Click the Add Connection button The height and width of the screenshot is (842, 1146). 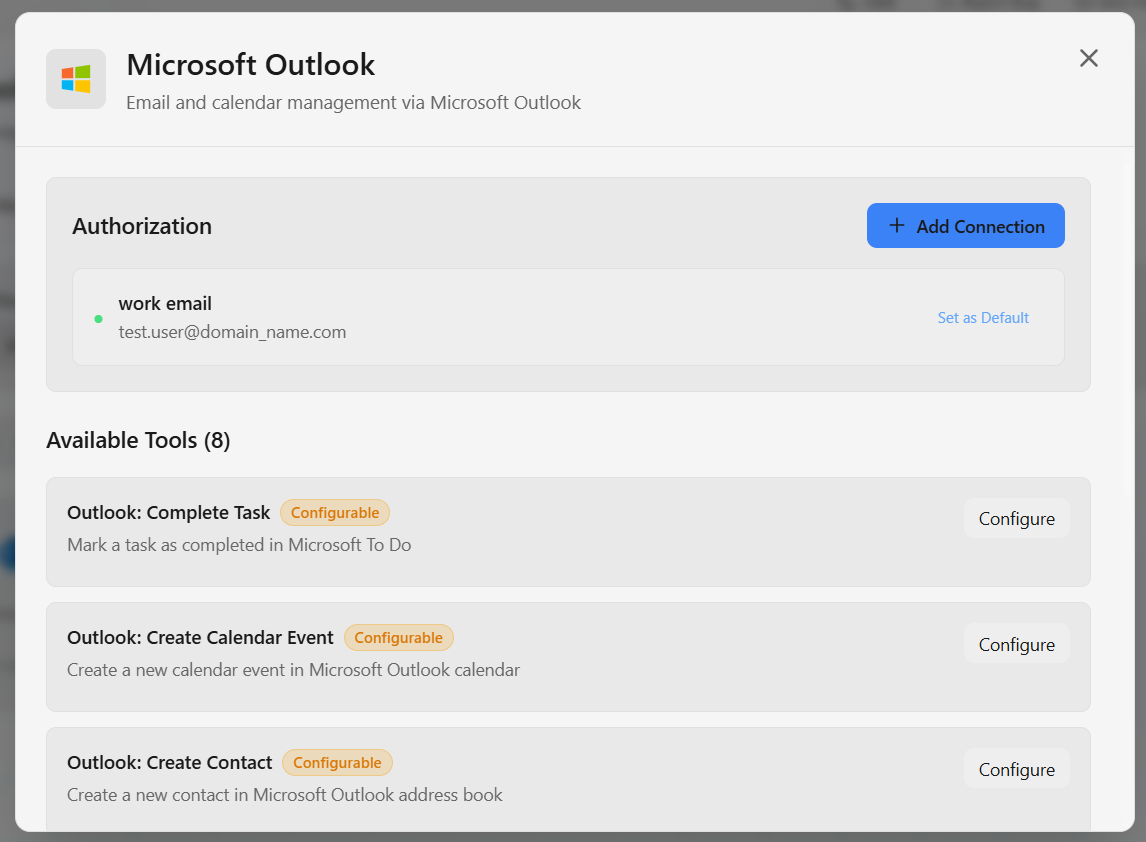click(x=965, y=226)
